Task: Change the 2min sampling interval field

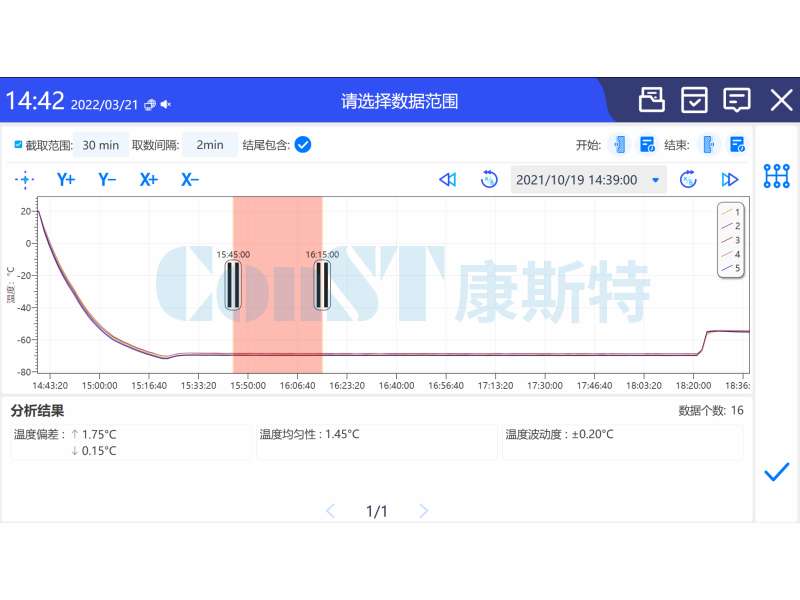Action: (x=210, y=145)
